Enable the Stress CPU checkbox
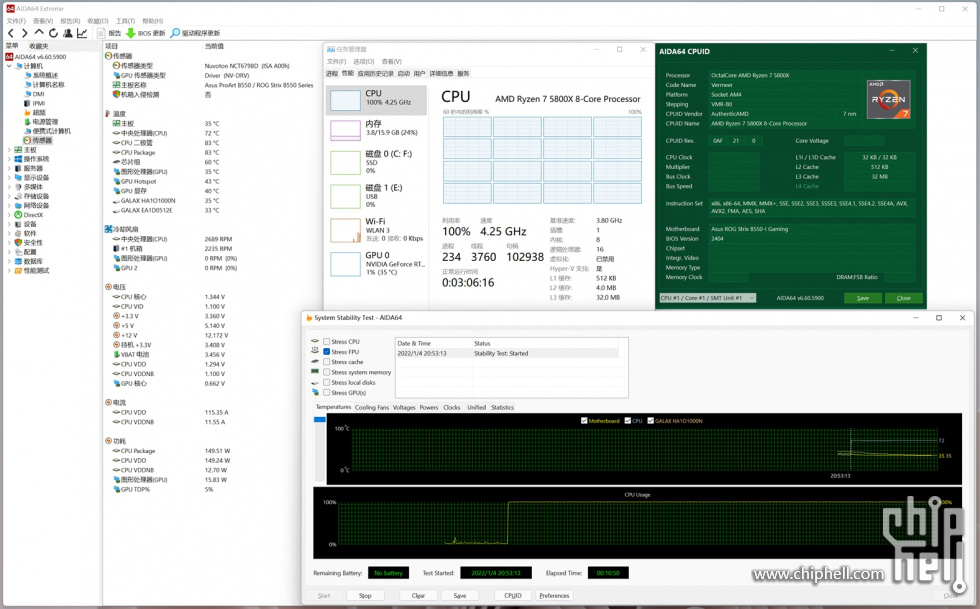 [x=326, y=341]
